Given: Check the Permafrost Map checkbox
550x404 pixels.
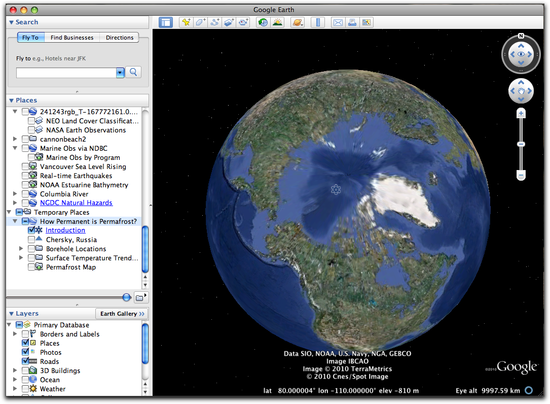Looking at the screenshot, I should click(31, 267).
